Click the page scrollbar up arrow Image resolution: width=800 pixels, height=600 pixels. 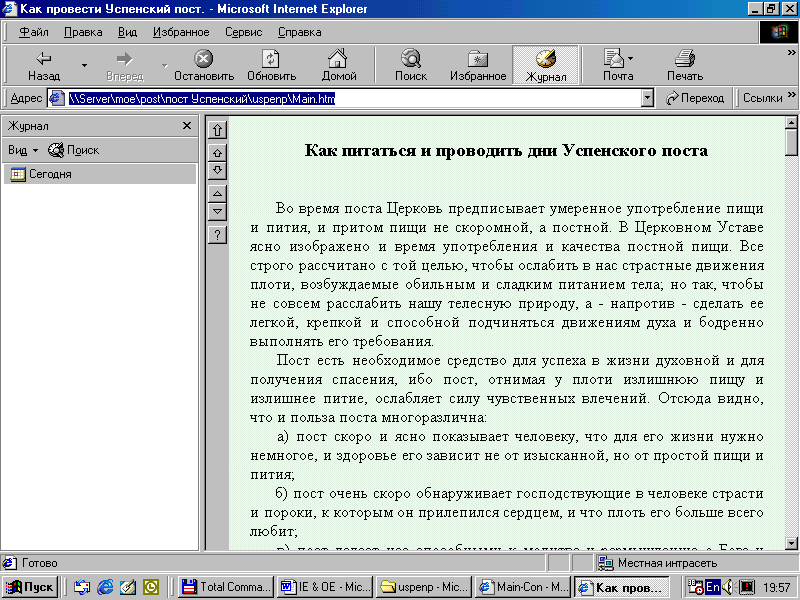(791, 122)
